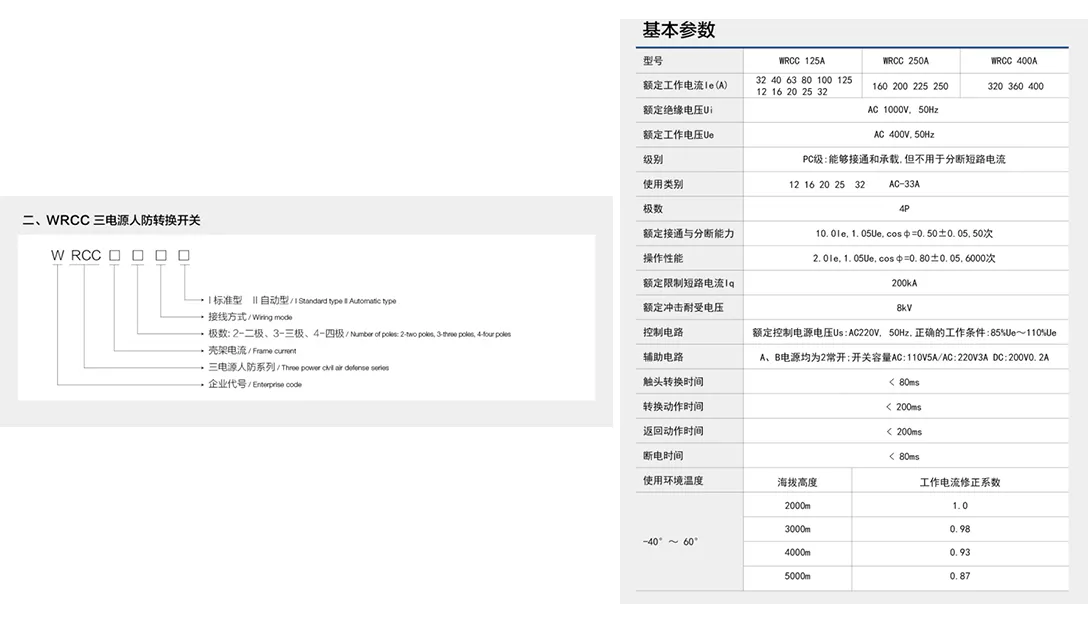This screenshot has height=623, width=1090.
Task: Click the 4P poles value
Action: click(x=905, y=208)
